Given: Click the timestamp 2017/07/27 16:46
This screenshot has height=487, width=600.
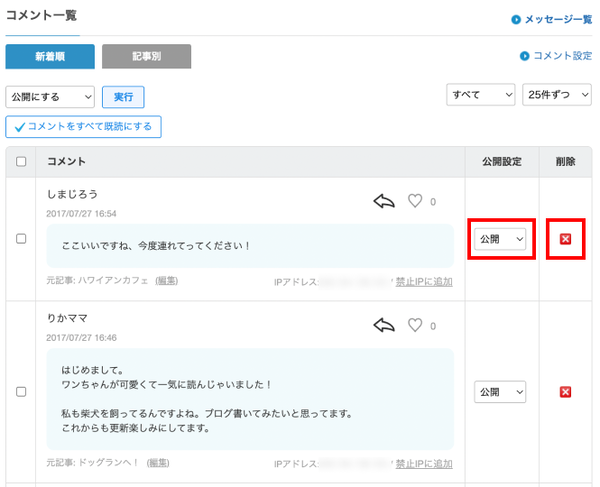Looking at the screenshot, I should pyautogui.click(x=81, y=337).
